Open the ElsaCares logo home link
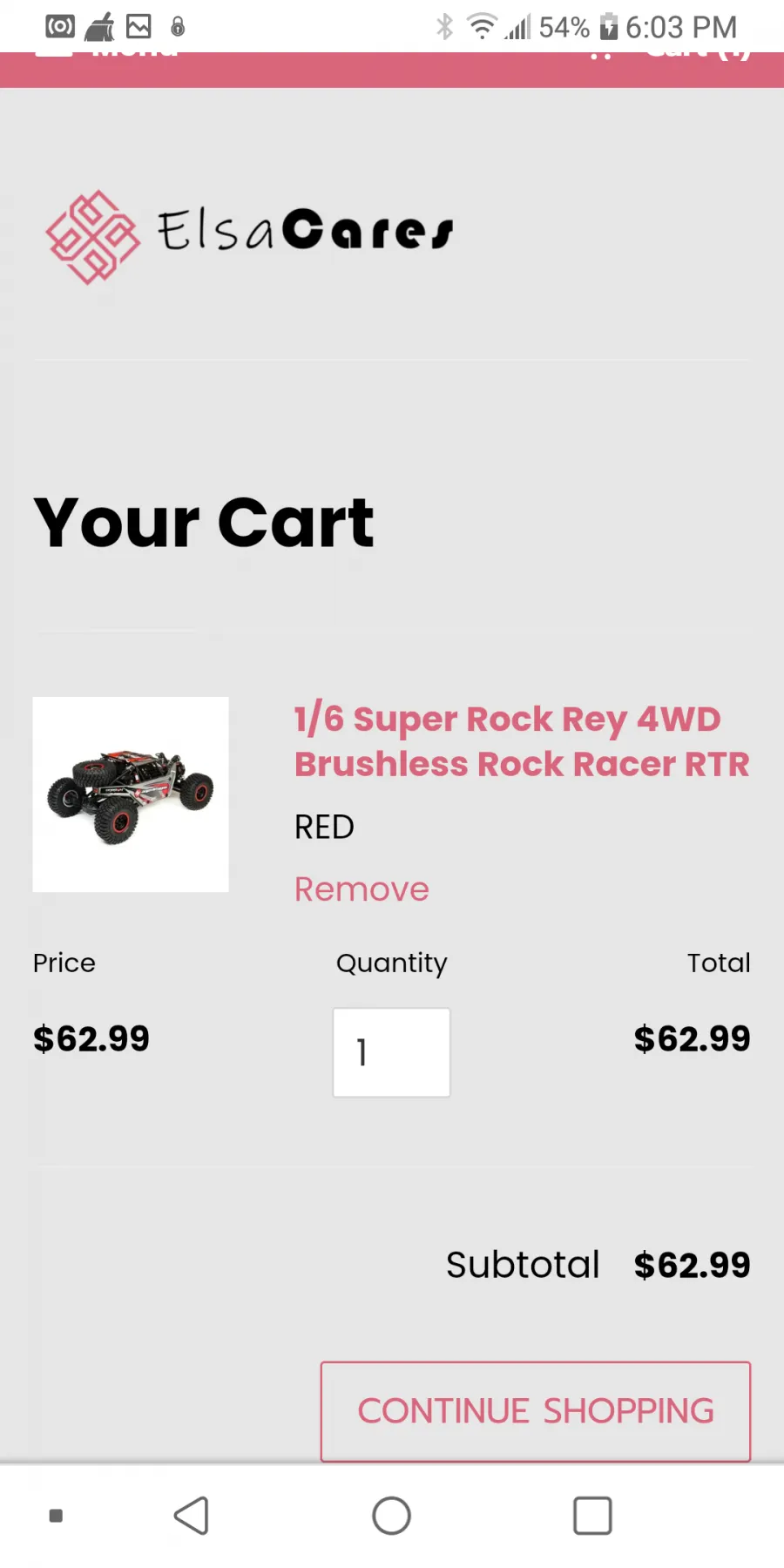 tap(250, 236)
